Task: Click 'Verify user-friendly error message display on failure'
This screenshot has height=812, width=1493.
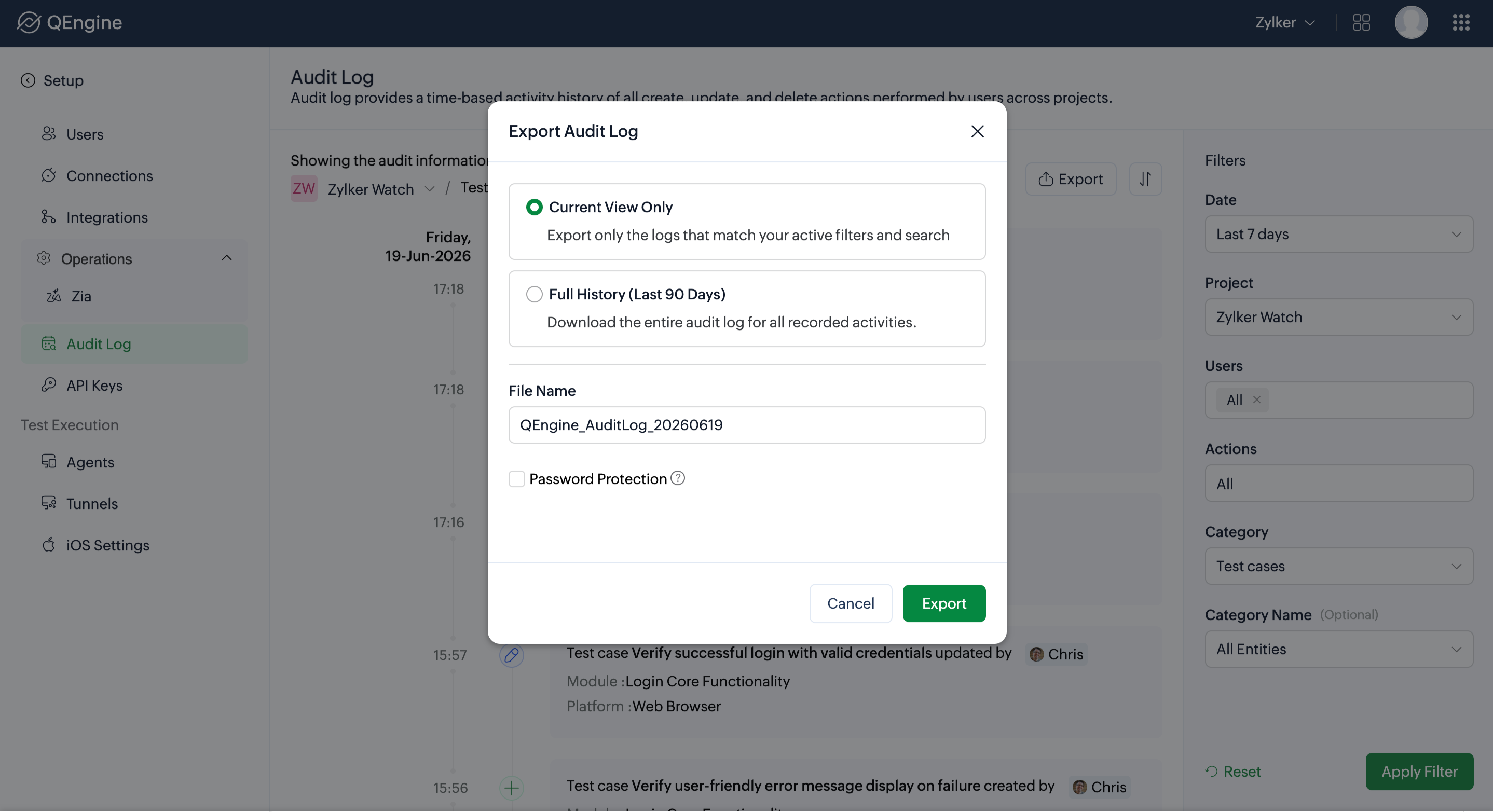Action: [x=805, y=786]
